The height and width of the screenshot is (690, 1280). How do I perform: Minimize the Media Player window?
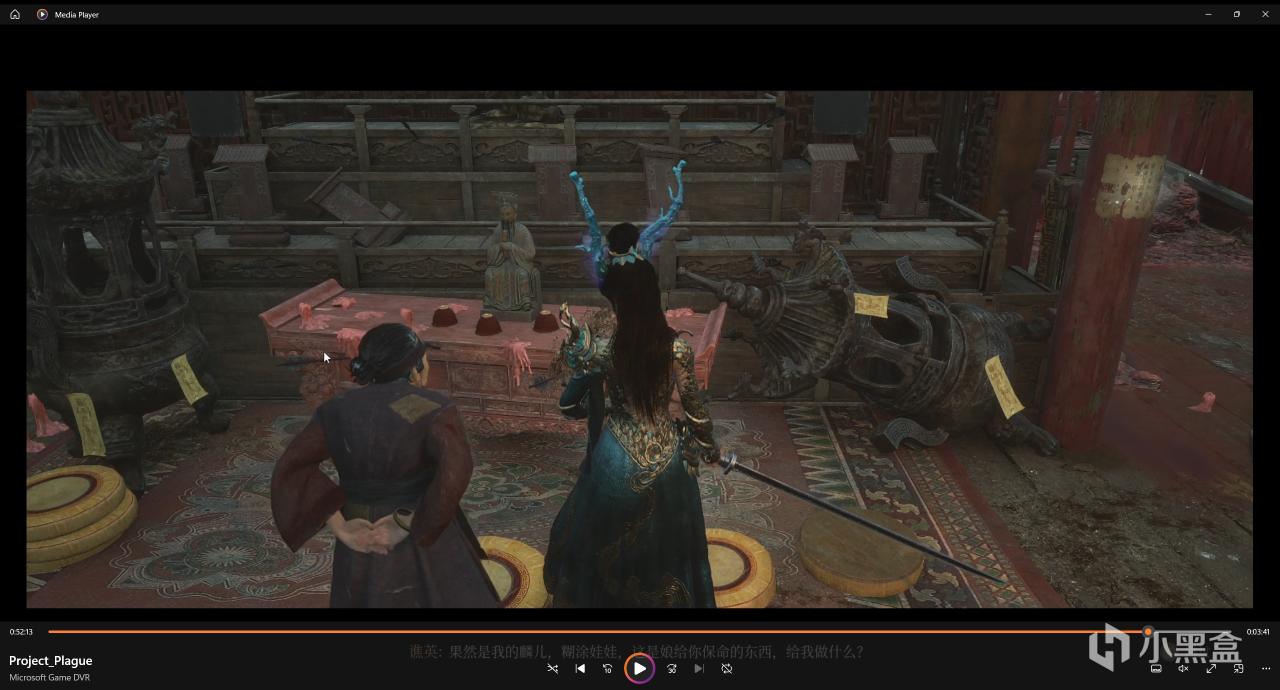coord(1209,14)
